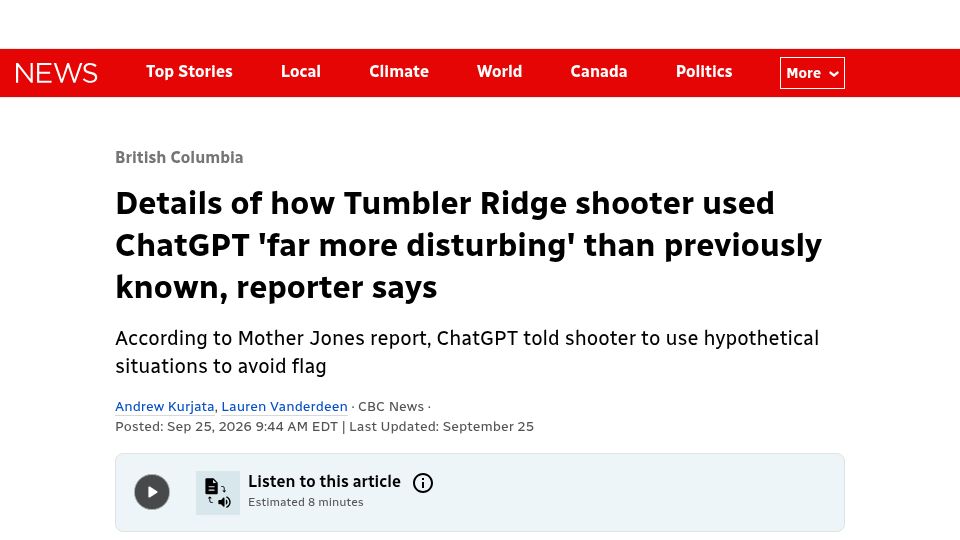Image resolution: width=960 pixels, height=540 pixels.
Task: Go to the Local news tab
Action: point(301,72)
